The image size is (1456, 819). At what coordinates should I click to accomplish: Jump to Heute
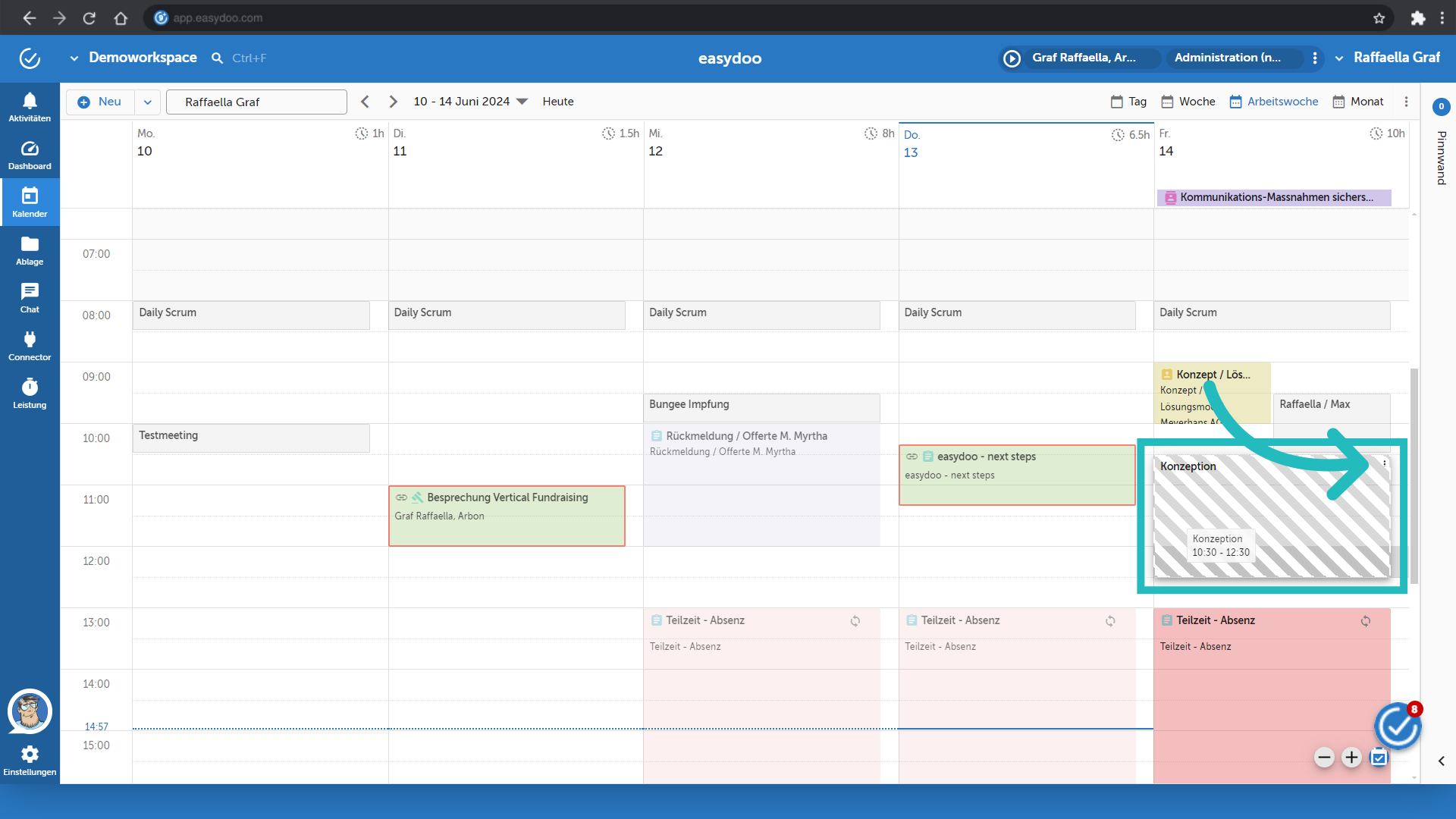pos(558,102)
